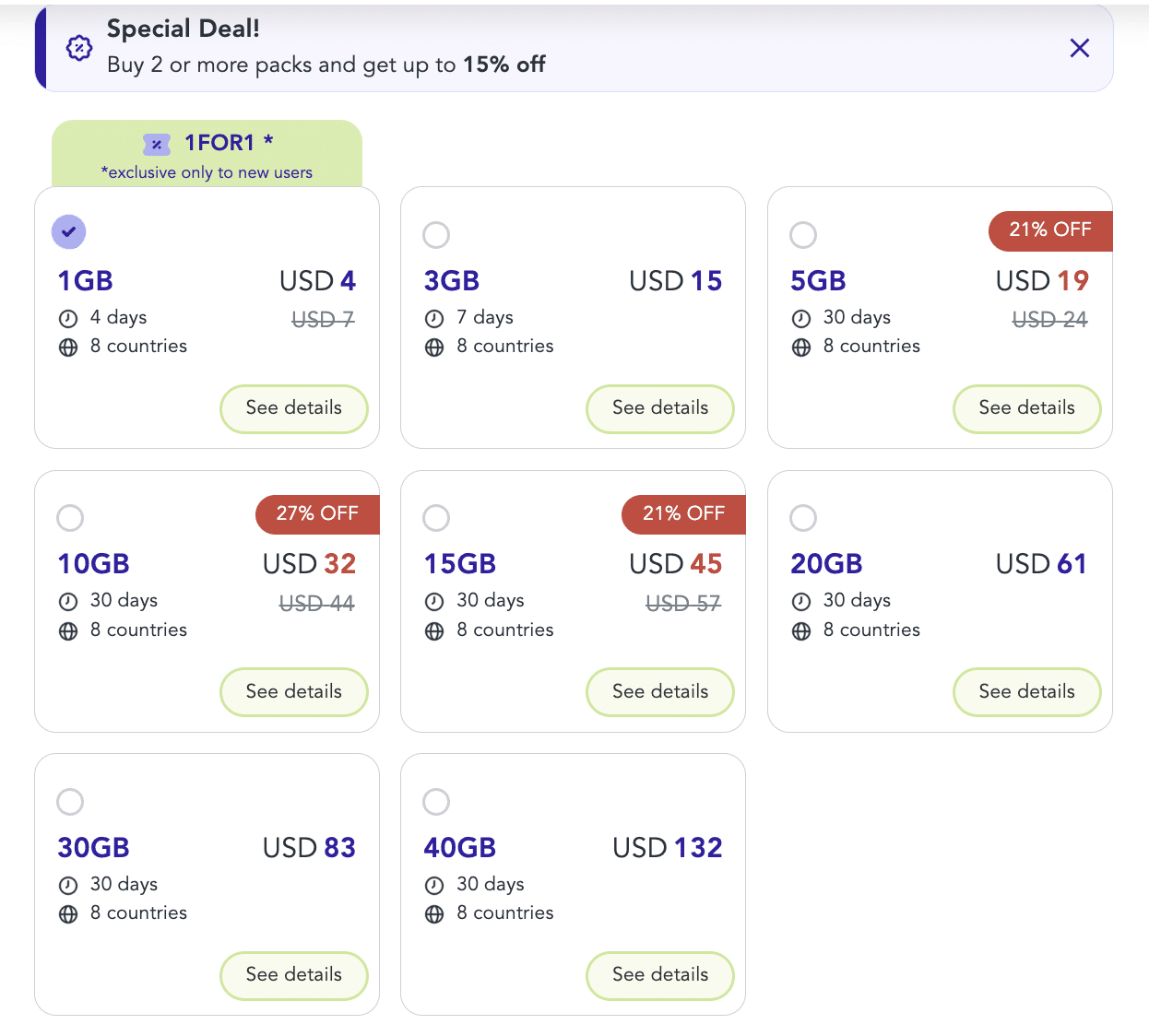Screen dimensions: 1149x1036
Task: Select the 5GB data pack radio button
Action: point(803,235)
